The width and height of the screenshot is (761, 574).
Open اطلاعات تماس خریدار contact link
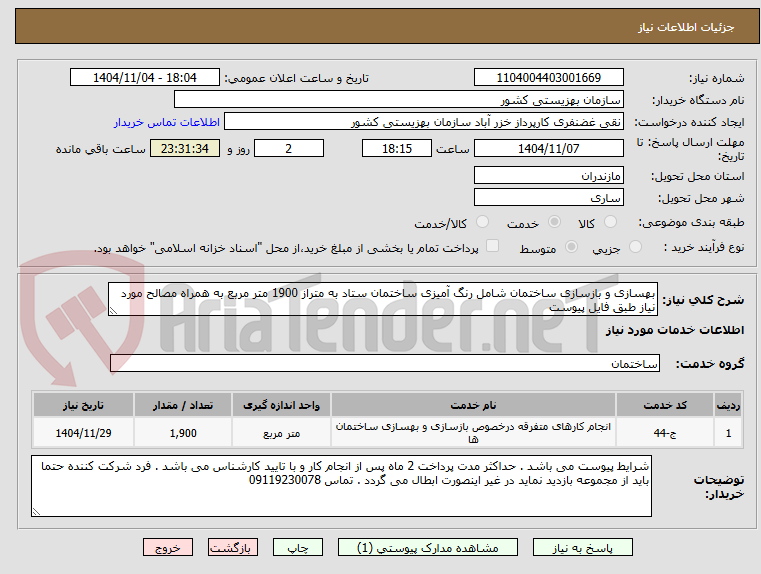tap(166, 122)
